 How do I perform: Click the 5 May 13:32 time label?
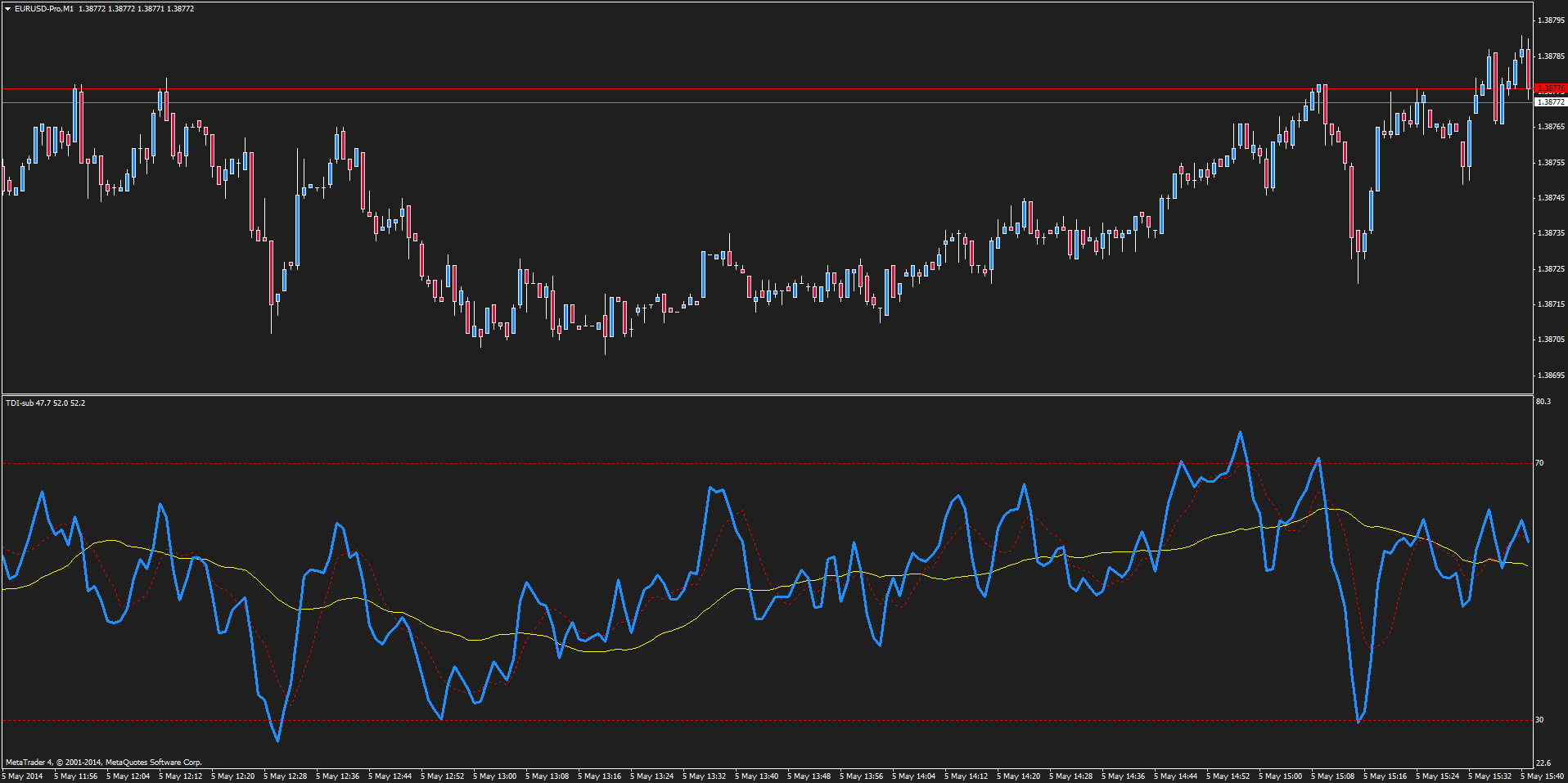[x=704, y=776]
